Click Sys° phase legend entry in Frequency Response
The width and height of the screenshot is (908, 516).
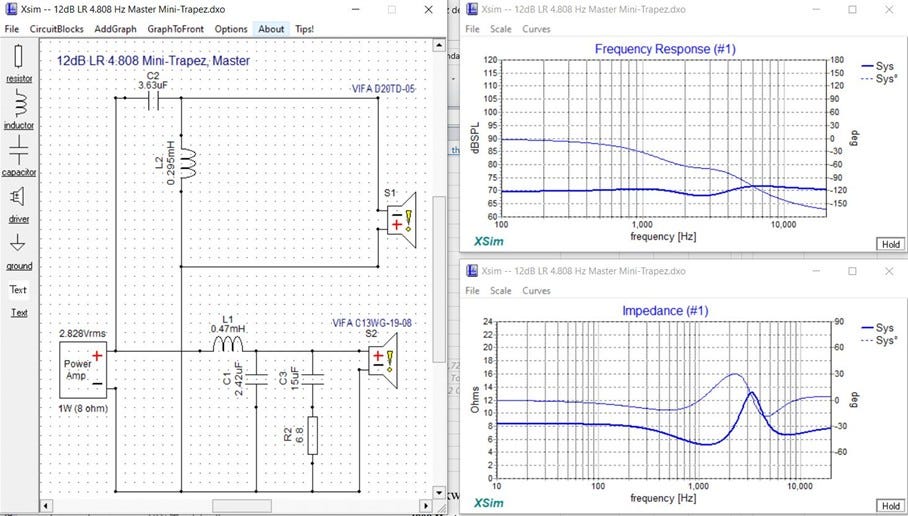pyautogui.click(x=879, y=79)
